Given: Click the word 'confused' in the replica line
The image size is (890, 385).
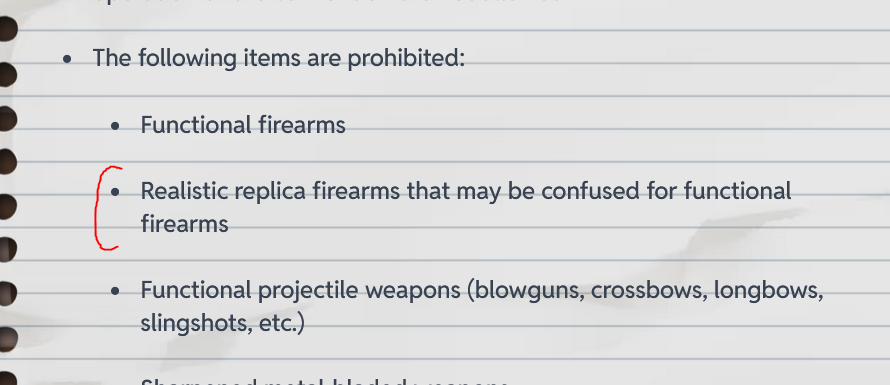Looking at the screenshot, I should click(590, 191).
